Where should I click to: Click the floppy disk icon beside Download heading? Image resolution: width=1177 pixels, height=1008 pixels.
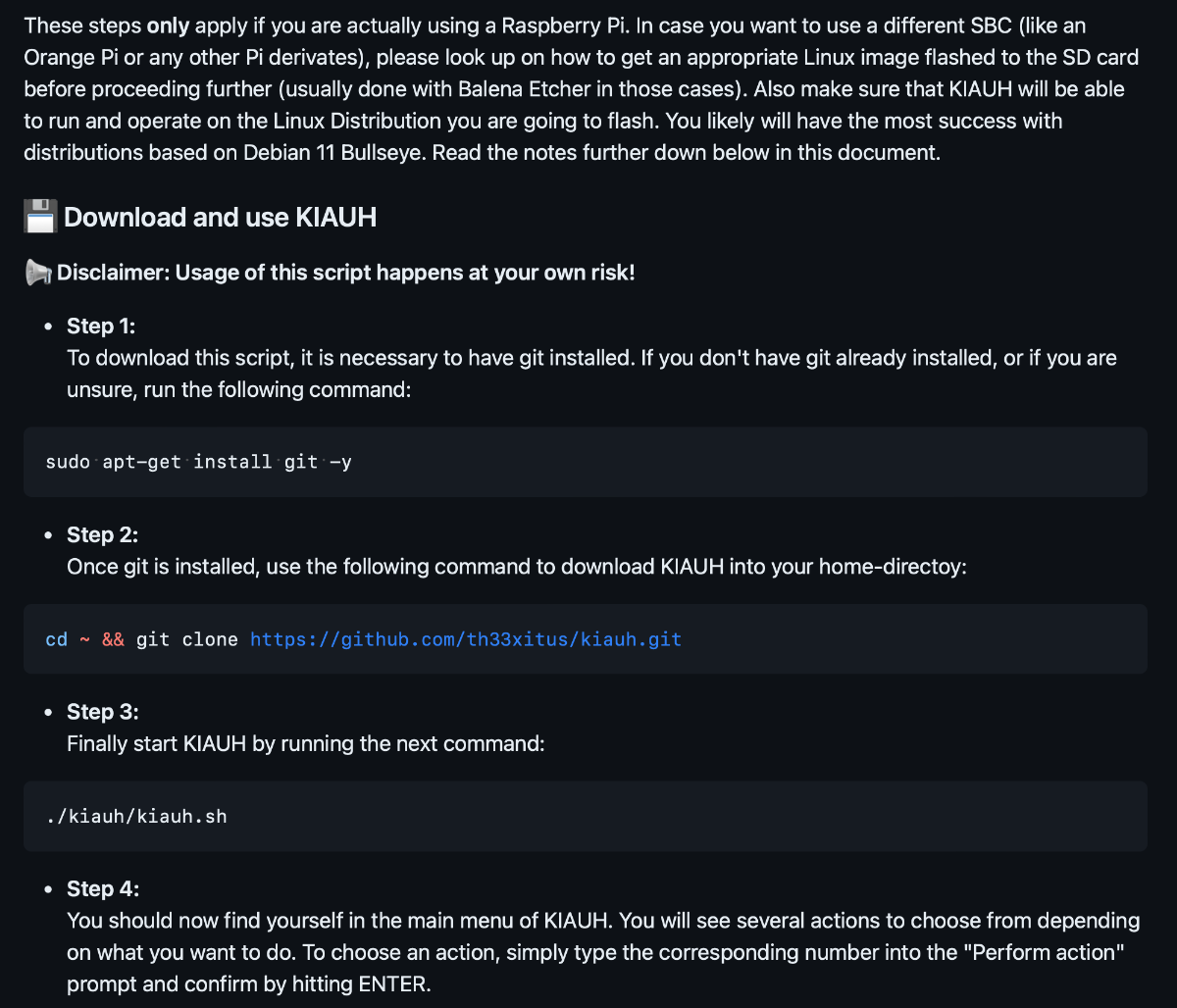coord(40,217)
